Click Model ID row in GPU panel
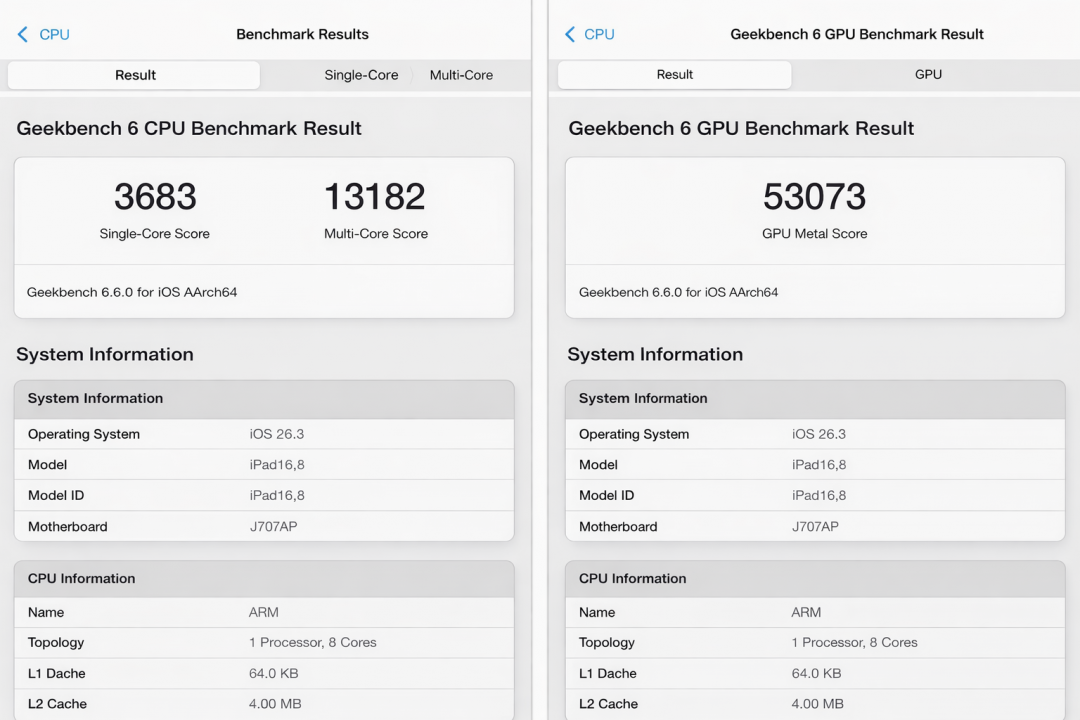 tap(815, 495)
